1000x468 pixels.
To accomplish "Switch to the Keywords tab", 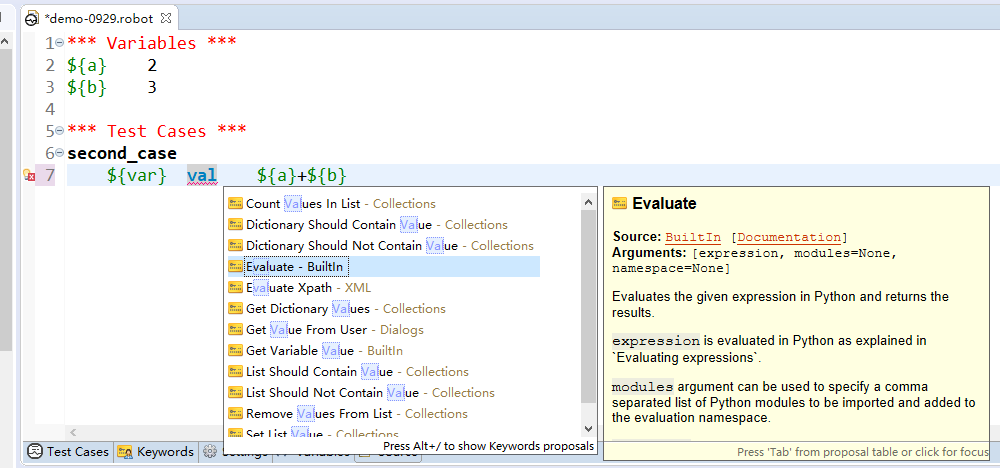I will 156,451.
